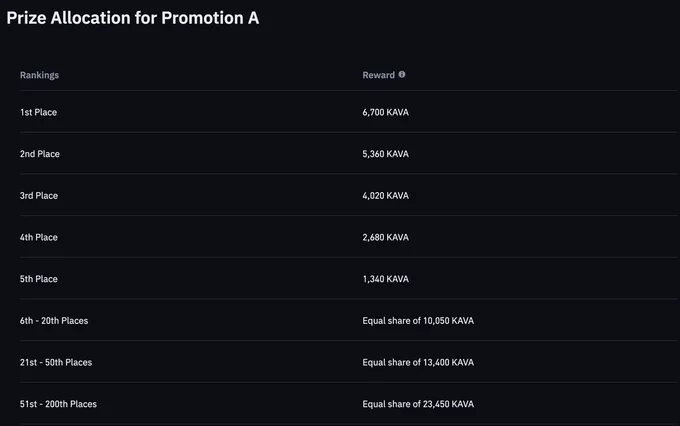Screen dimensions: 680x426
Task: Select the 21st - 50th Places row
Action: 349,362
